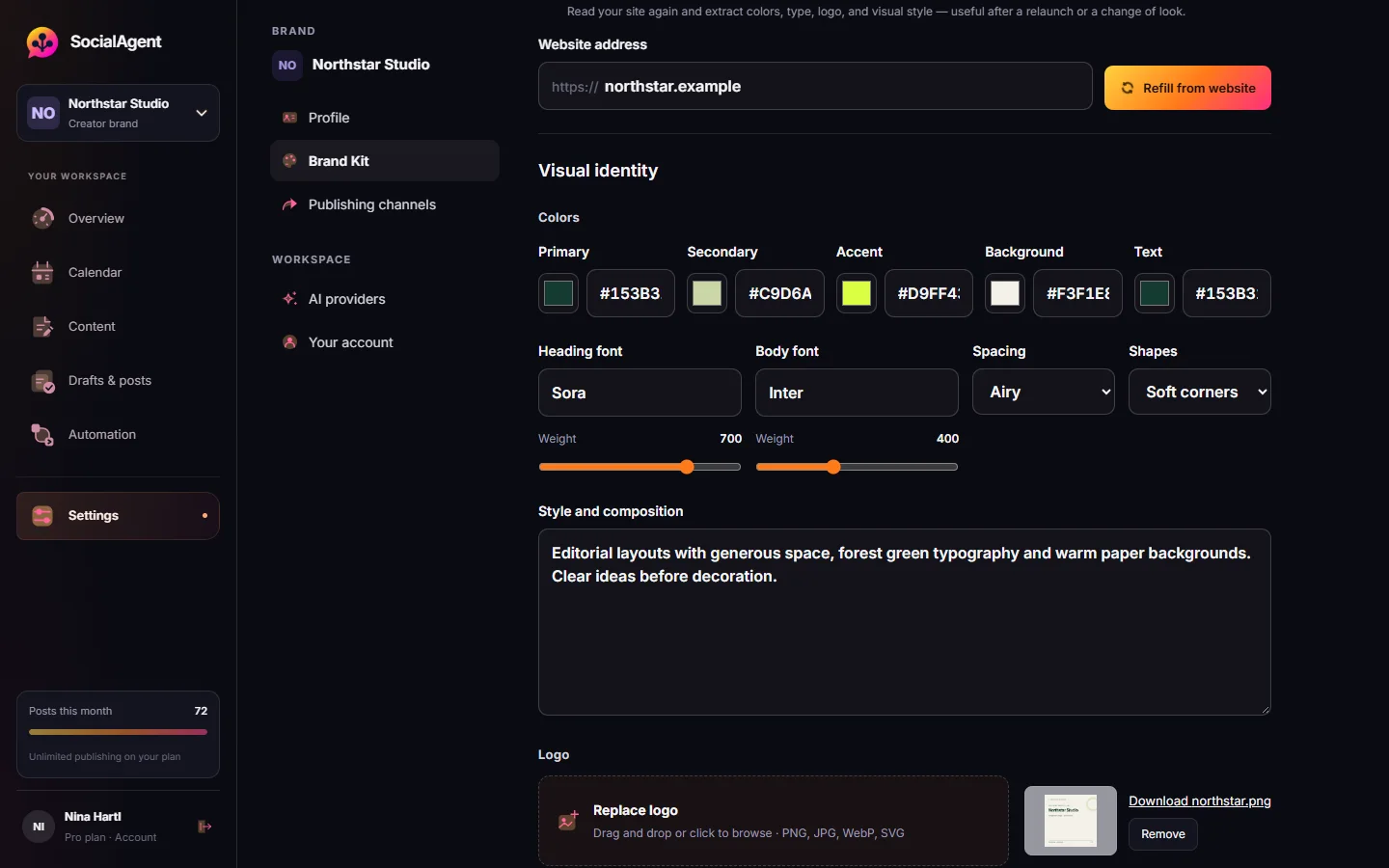Image resolution: width=1389 pixels, height=868 pixels.
Task: Click the Replace logo upload icon
Action: point(569,821)
